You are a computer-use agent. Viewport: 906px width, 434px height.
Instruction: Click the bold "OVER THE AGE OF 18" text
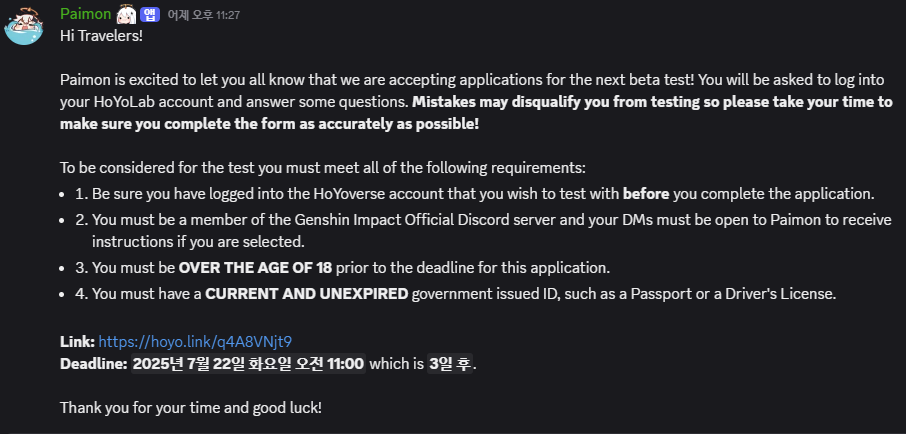click(x=255, y=268)
